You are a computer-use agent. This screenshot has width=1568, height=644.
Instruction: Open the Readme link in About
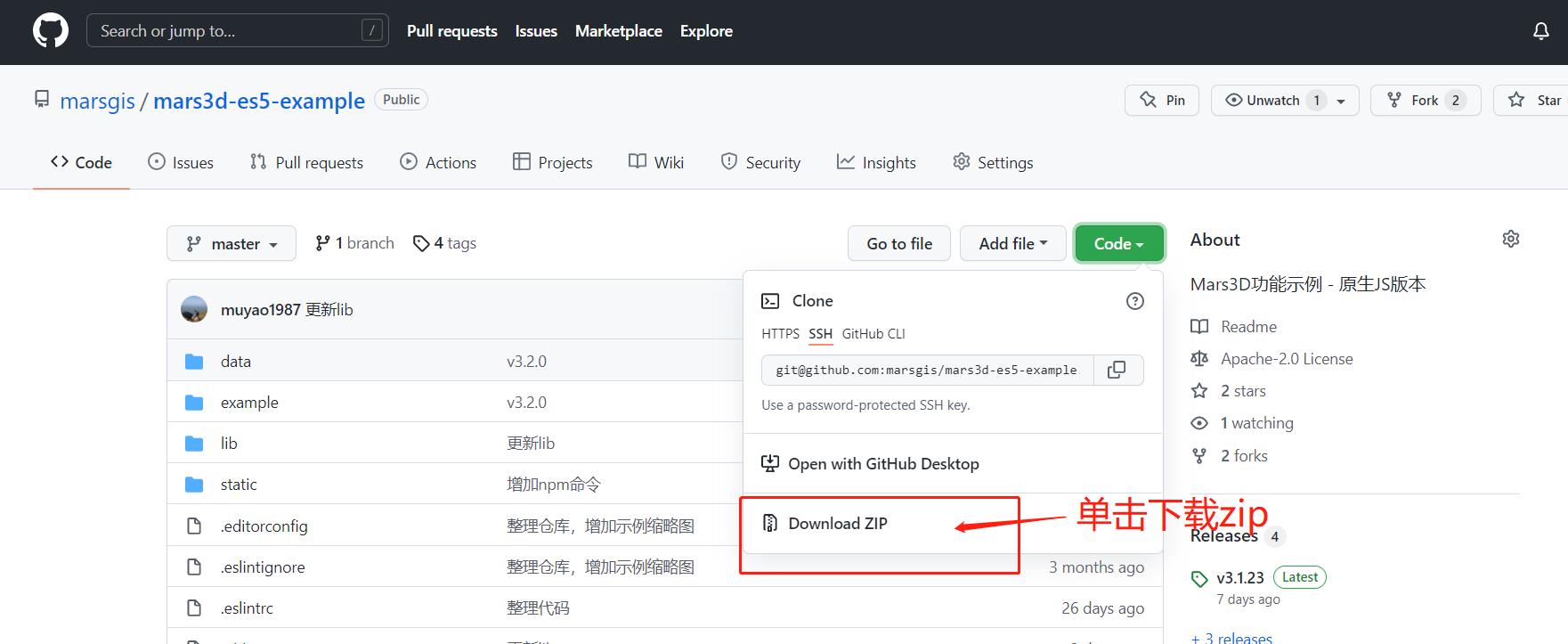[1248, 327]
